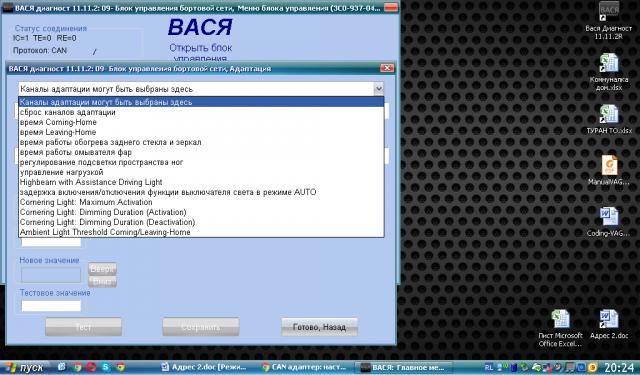Choose 'время работы обогрева заднего стекла и зеркал'
Screen dimensions: 640x375
pos(201,142)
